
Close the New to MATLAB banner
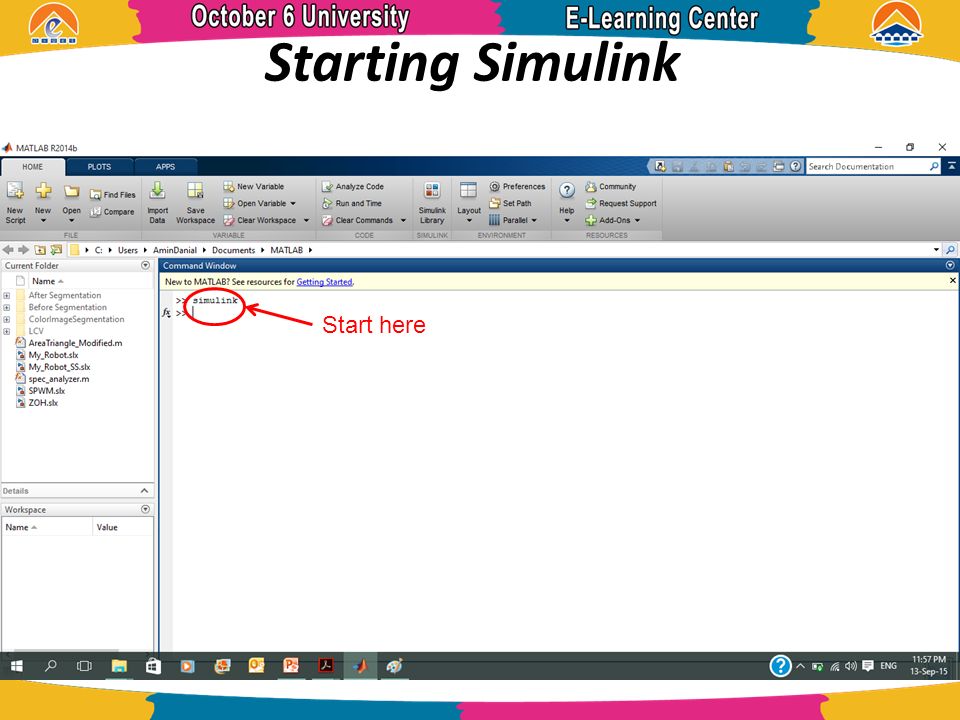tap(953, 280)
